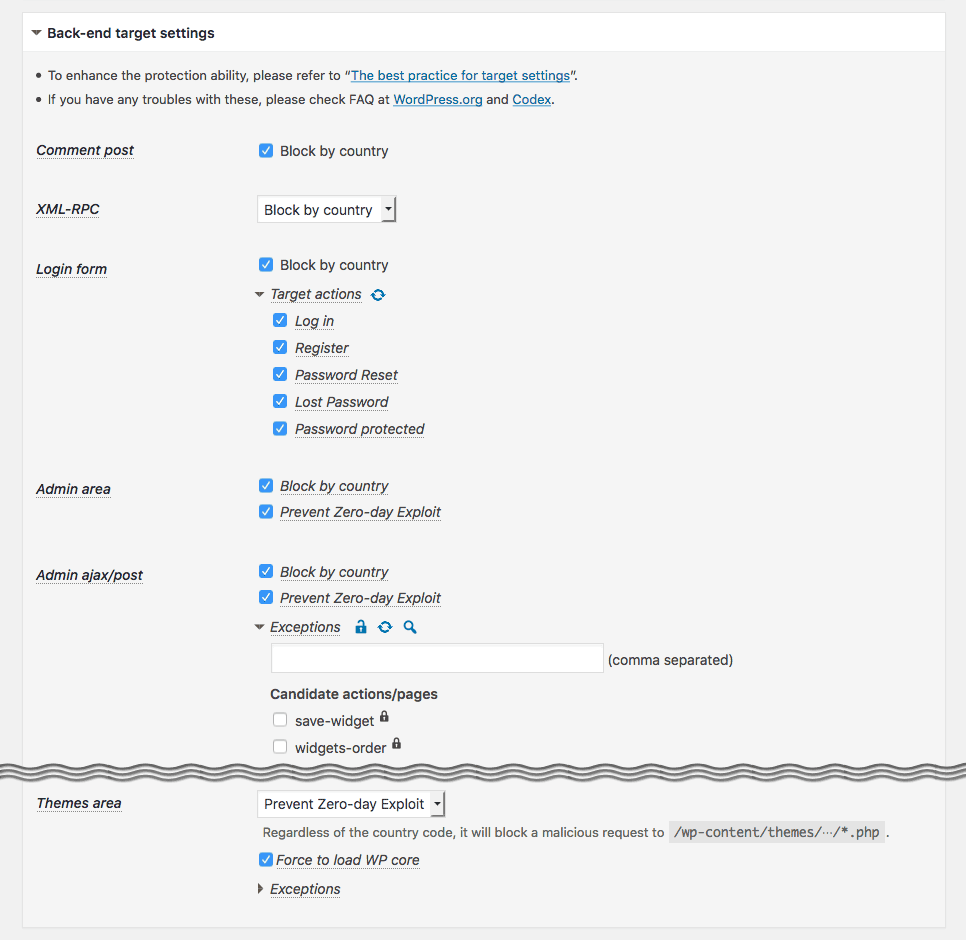Uncheck Force to load WP core

266,860
